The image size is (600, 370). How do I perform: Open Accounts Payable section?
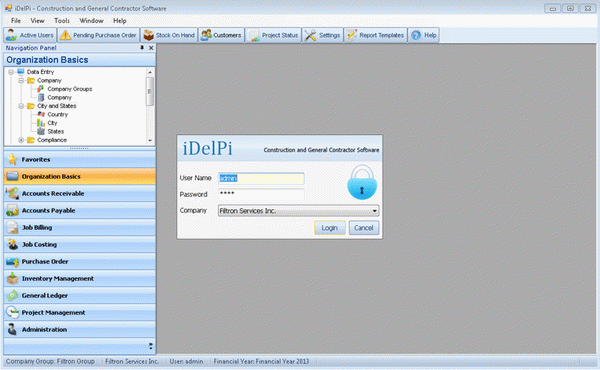pyautogui.click(x=80, y=210)
